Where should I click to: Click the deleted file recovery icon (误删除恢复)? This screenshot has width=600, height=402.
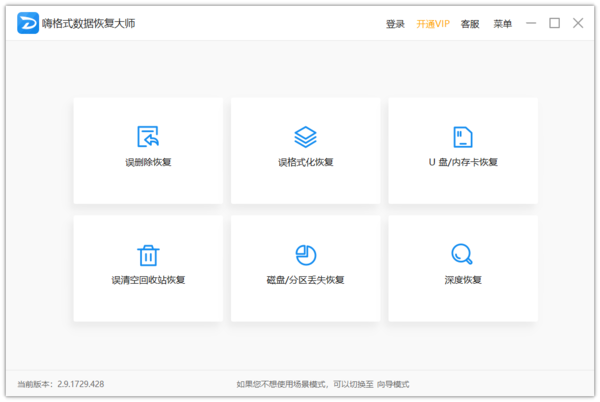[148, 137]
